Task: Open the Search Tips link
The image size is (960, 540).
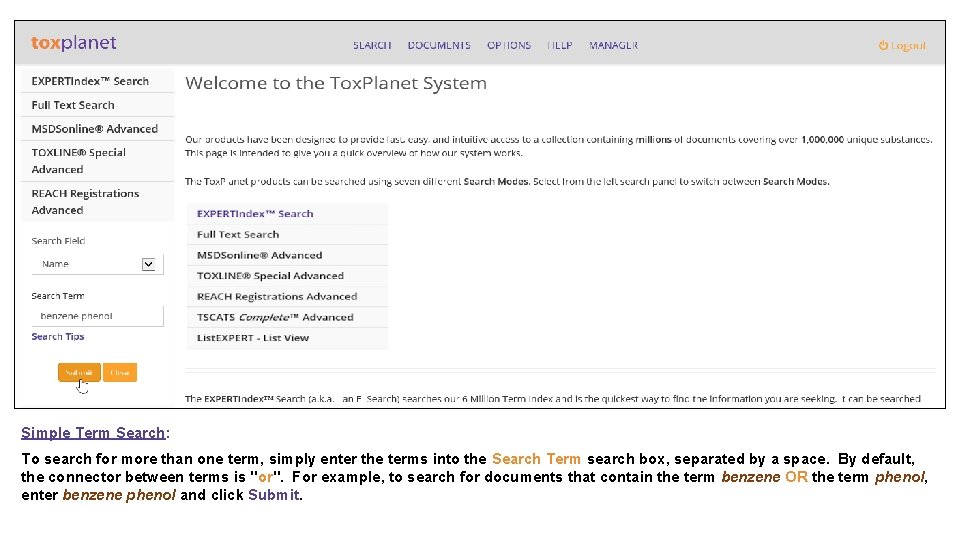Action: (58, 337)
